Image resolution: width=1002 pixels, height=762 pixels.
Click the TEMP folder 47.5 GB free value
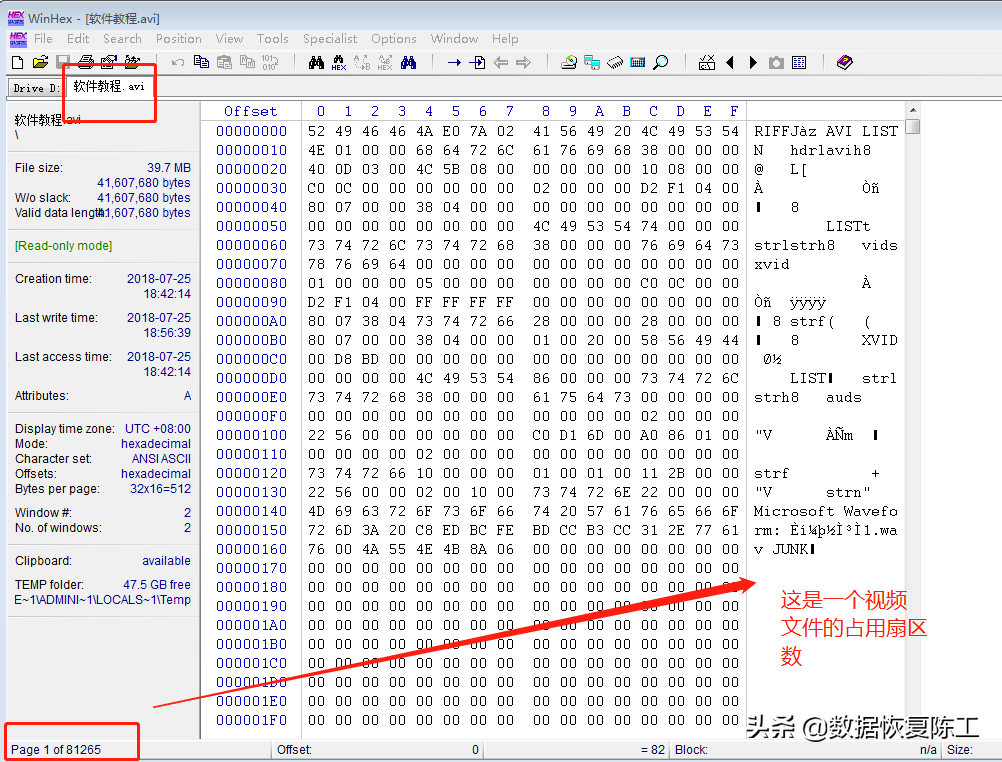pyautogui.click(x=157, y=584)
